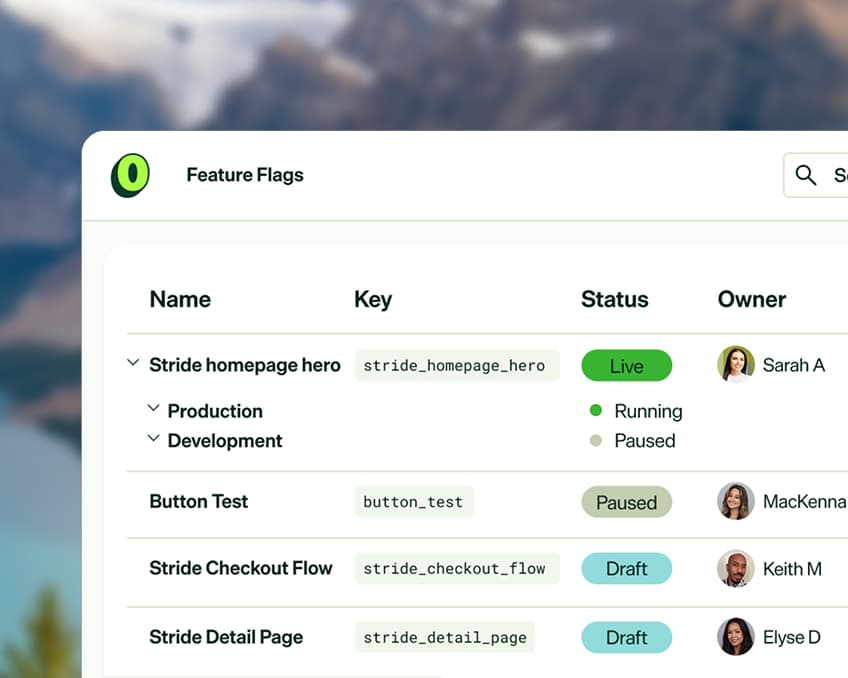
Task: Click owner name Sarah A
Action: tap(794, 365)
